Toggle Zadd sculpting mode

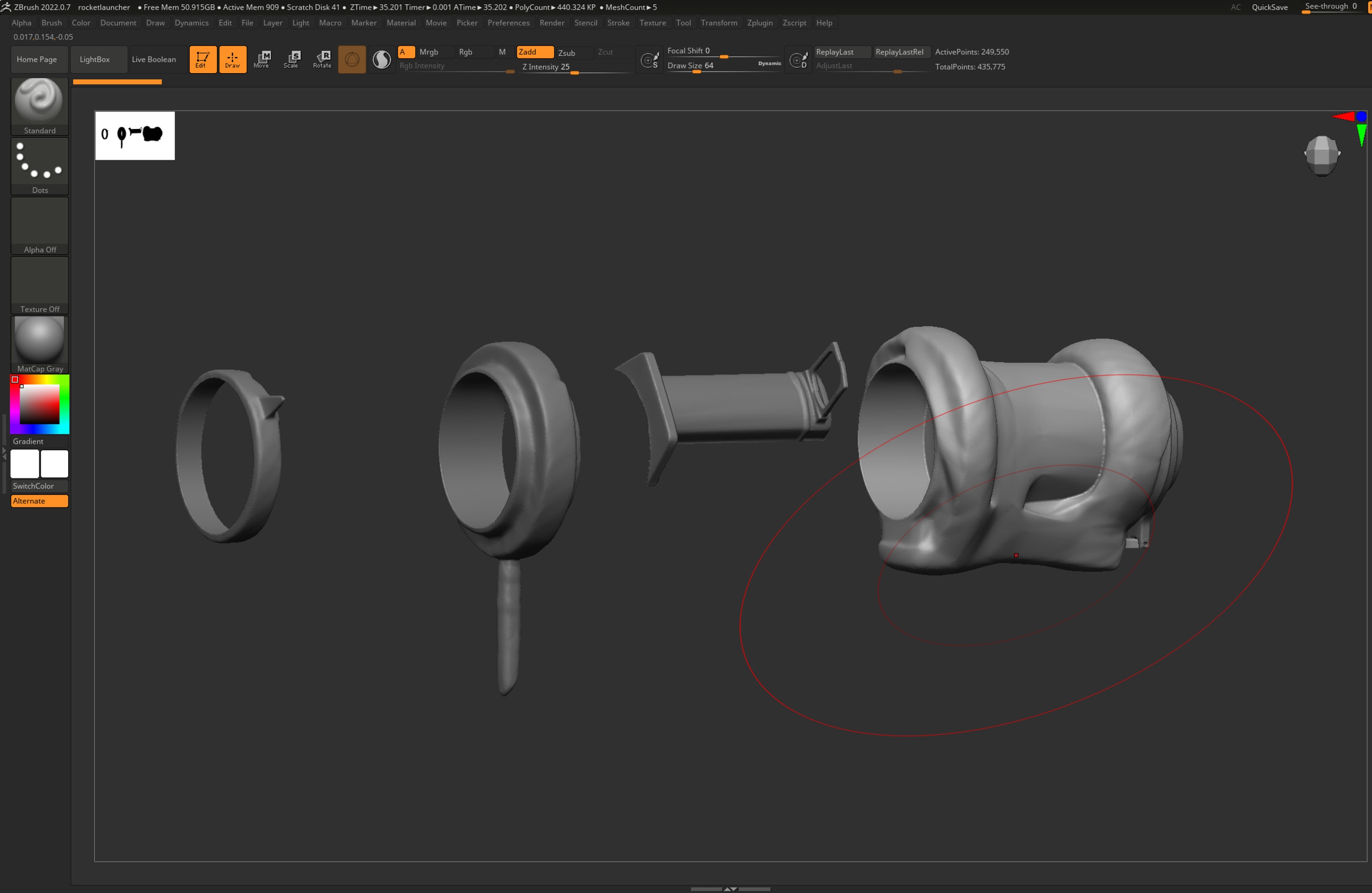click(534, 52)
